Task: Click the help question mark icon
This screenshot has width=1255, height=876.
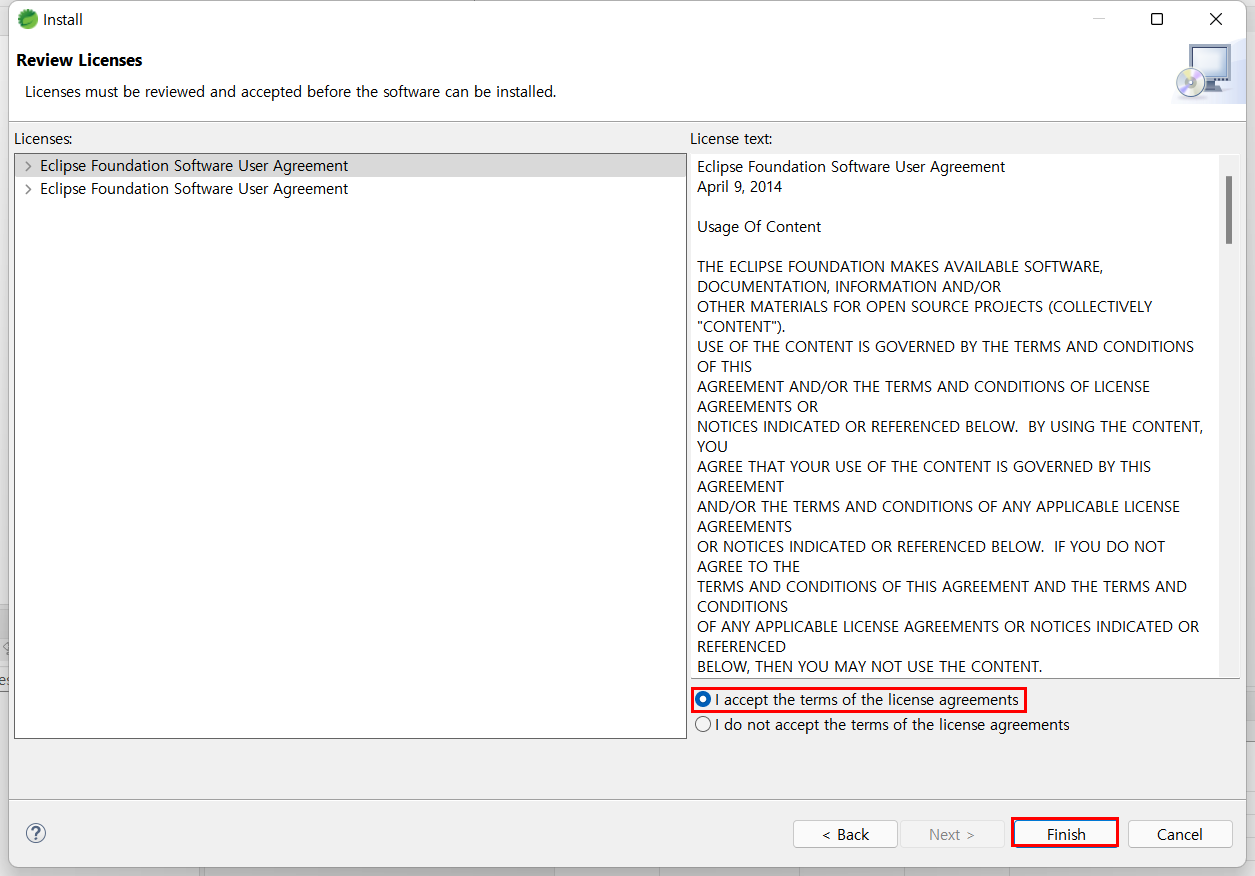Action: tap(36, 833)
